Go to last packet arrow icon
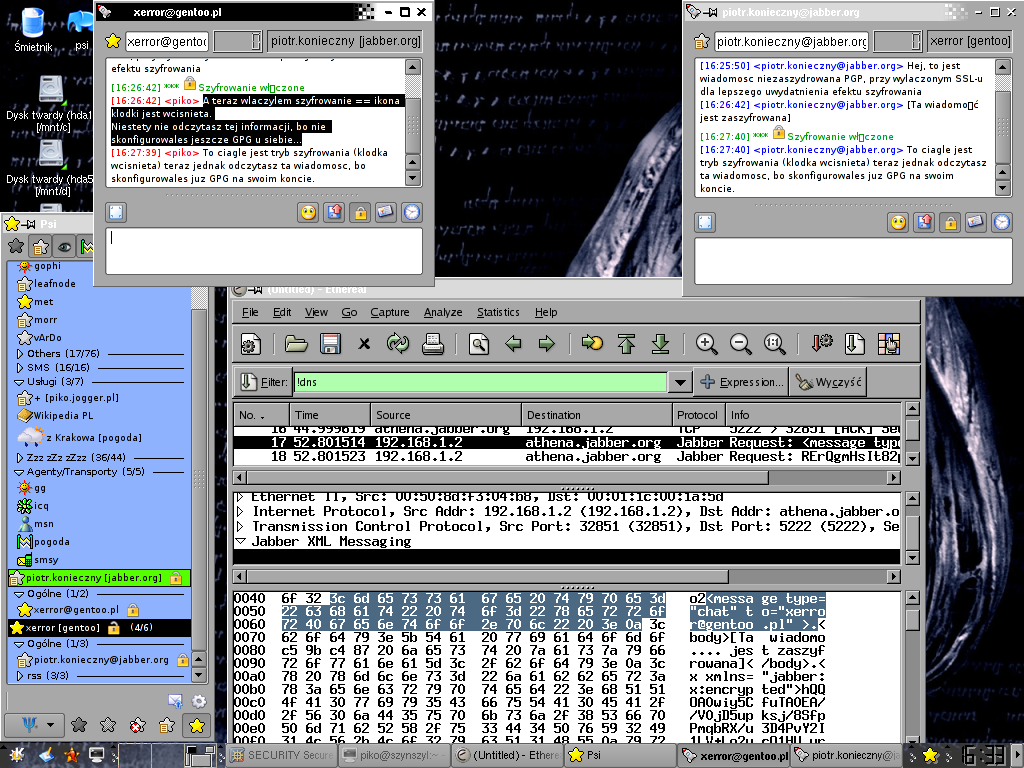Screen dimensions: 1024x768 [x=660, y=344]
